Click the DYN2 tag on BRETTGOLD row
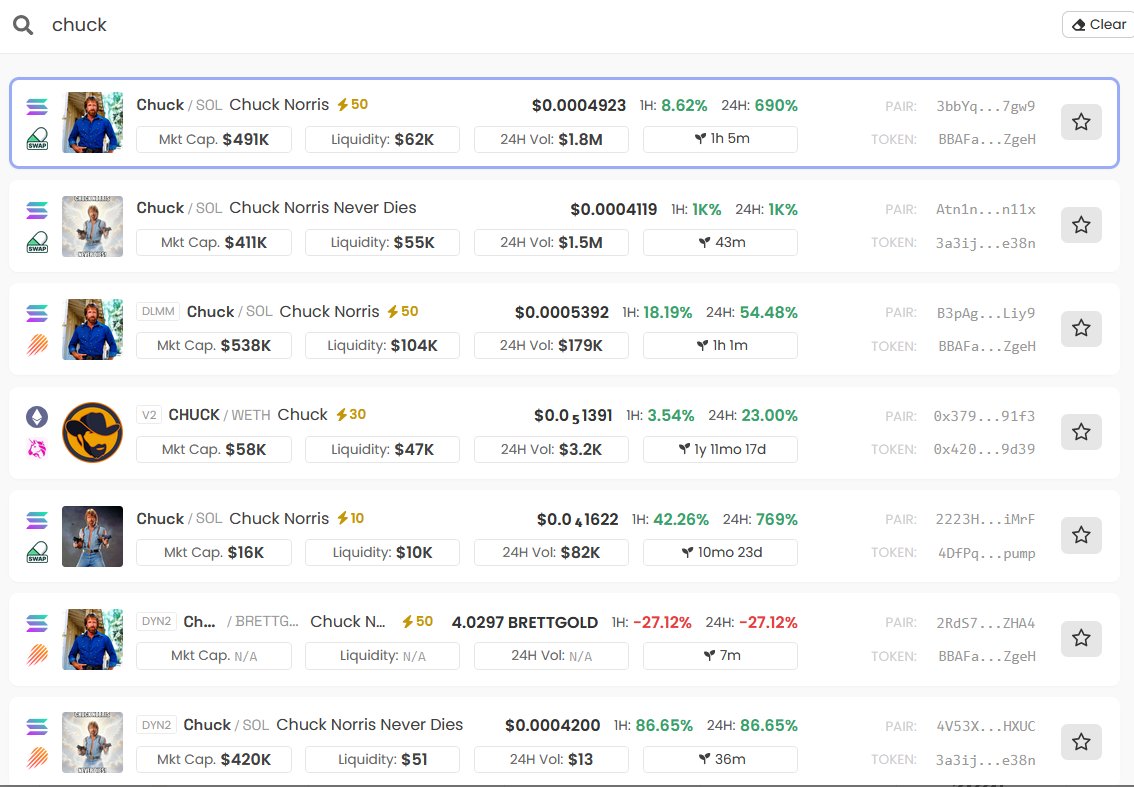This screenshot has width=1134, height=787. (x=156, y=621)
